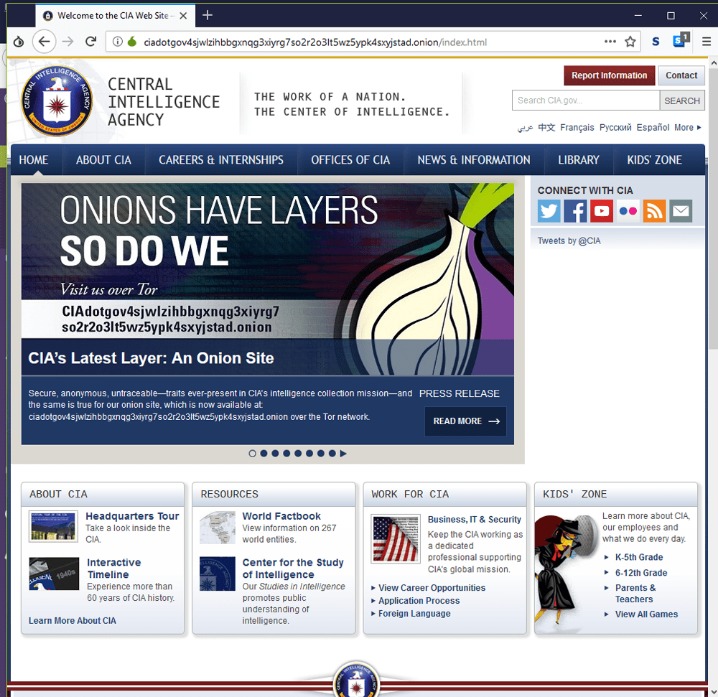718x697 pixels.
Task: Select the last carousel slide dot
Action: click(332, 453)
